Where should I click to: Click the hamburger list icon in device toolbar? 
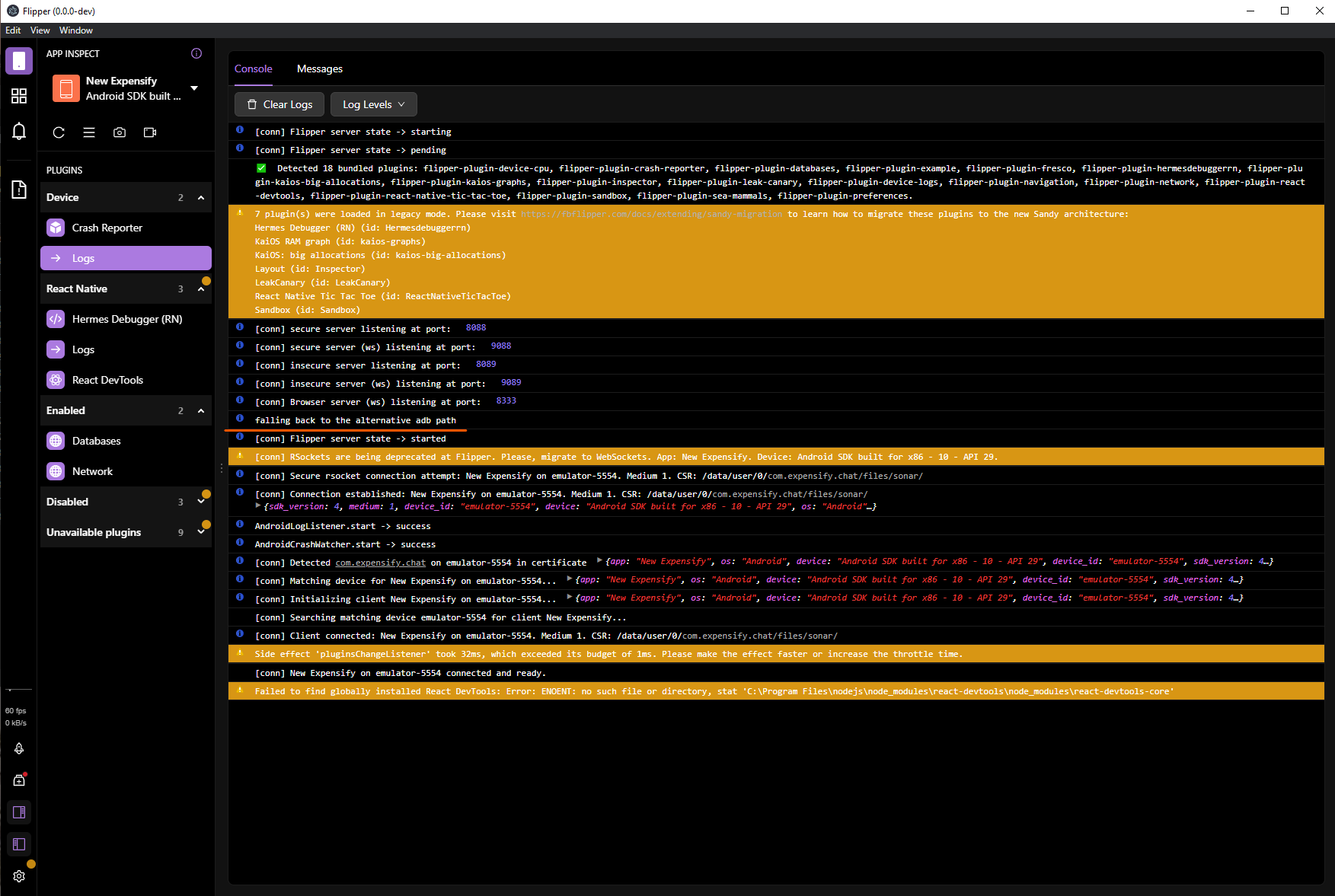(x=89, y=132)
